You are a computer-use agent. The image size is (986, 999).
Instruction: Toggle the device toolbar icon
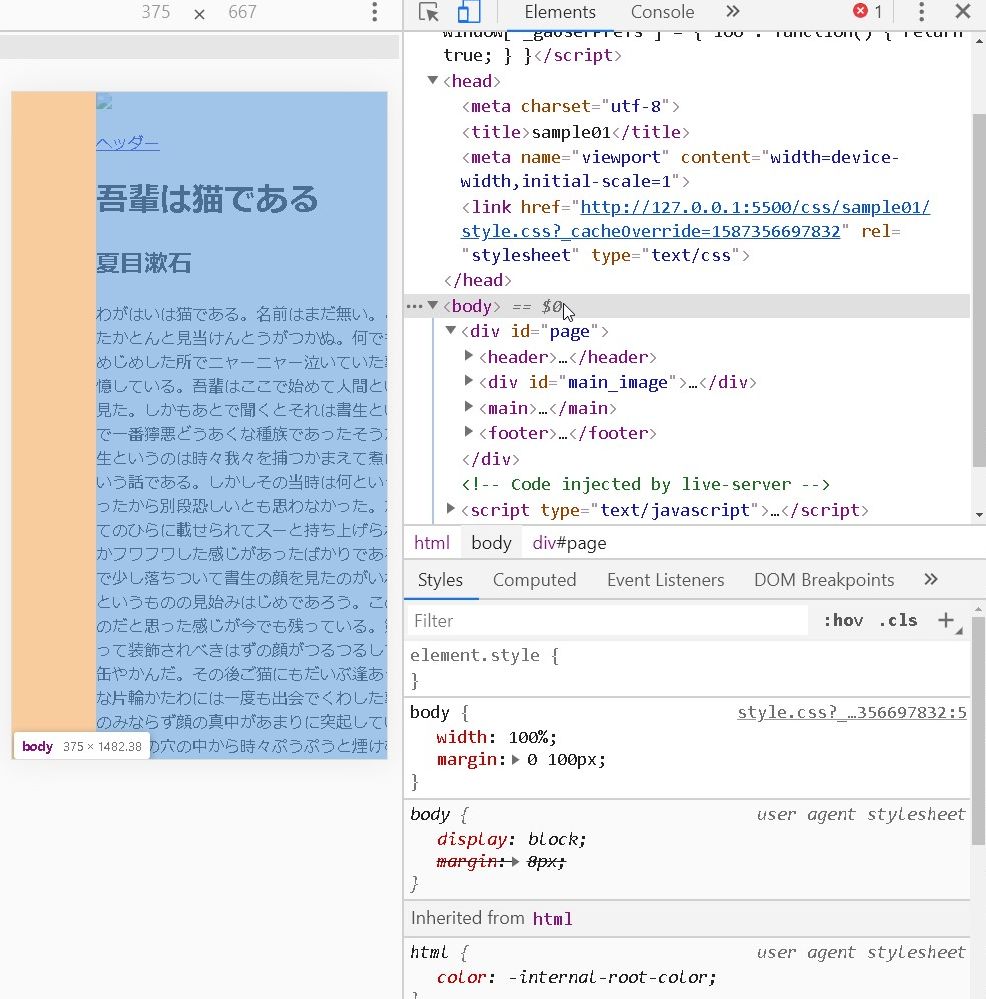click(x=468, y=12)
